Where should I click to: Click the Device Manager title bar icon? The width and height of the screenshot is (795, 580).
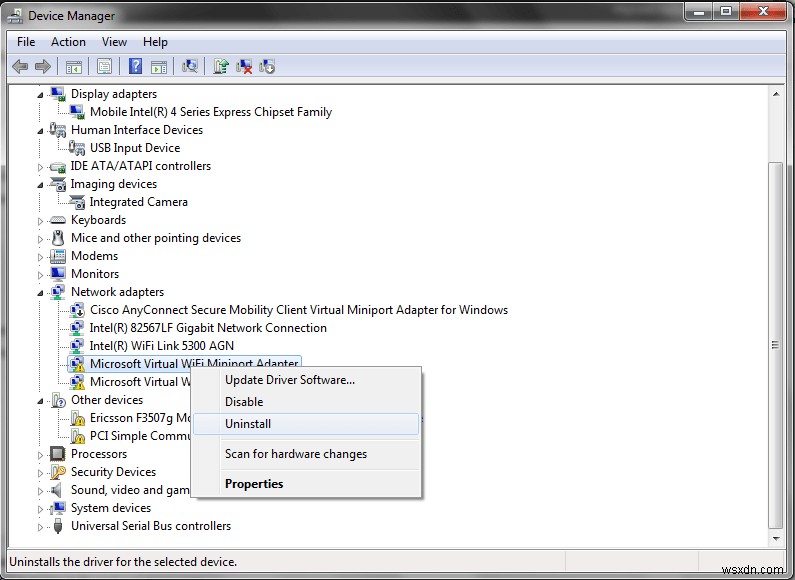pos(15,16)
